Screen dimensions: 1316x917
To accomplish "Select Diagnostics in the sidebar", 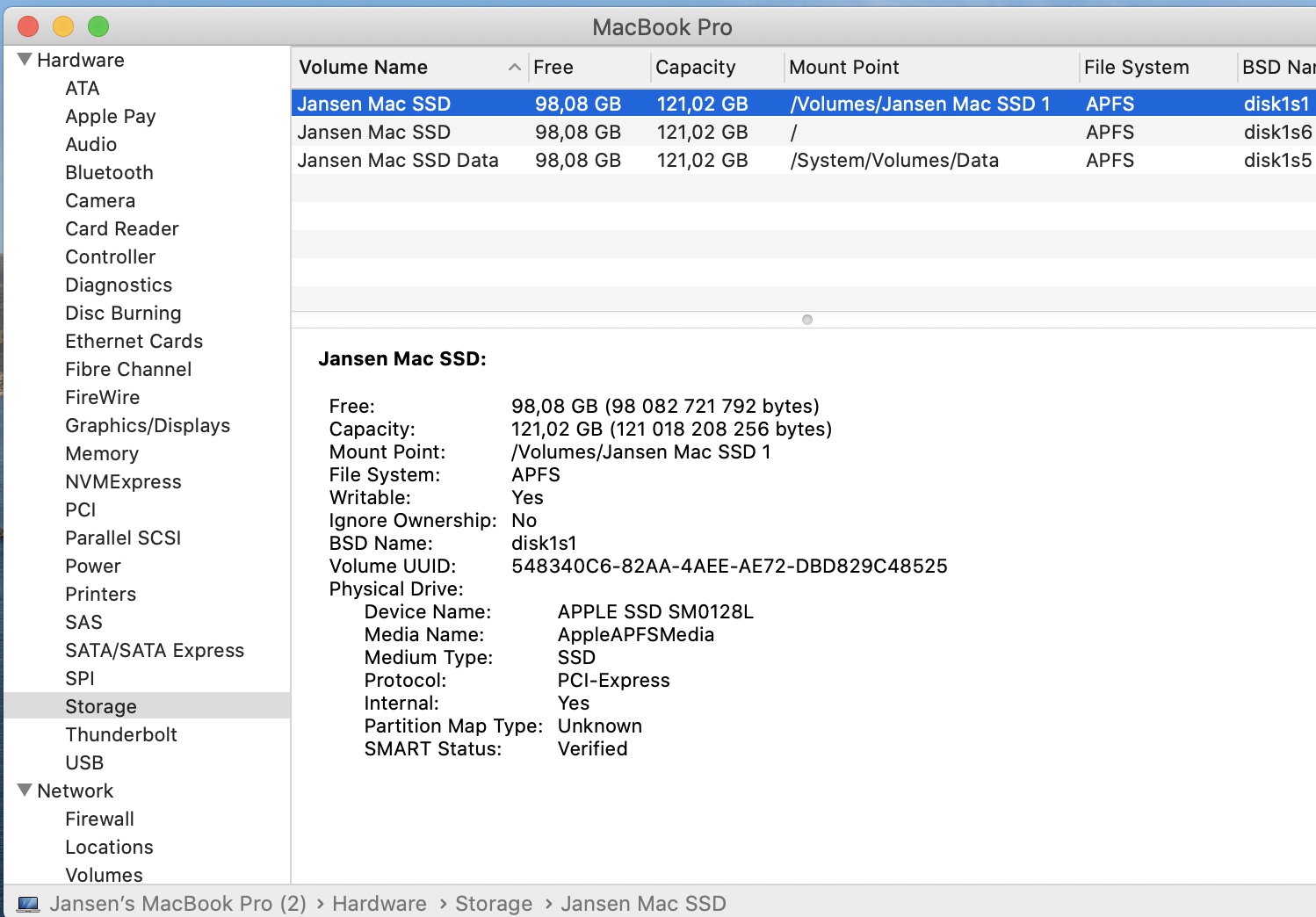I will 119,285.
